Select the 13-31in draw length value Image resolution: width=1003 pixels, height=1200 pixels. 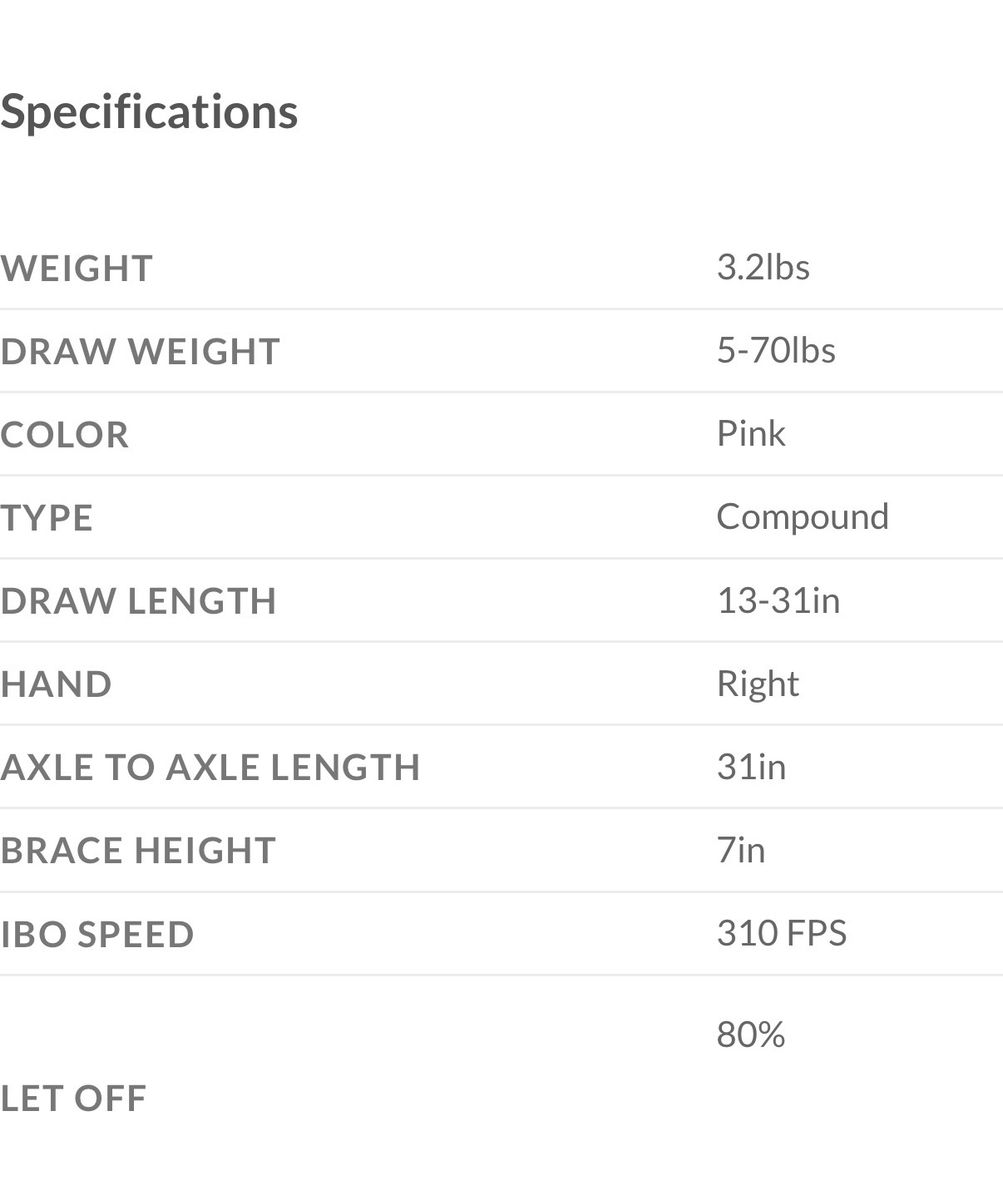coord(778,600)
